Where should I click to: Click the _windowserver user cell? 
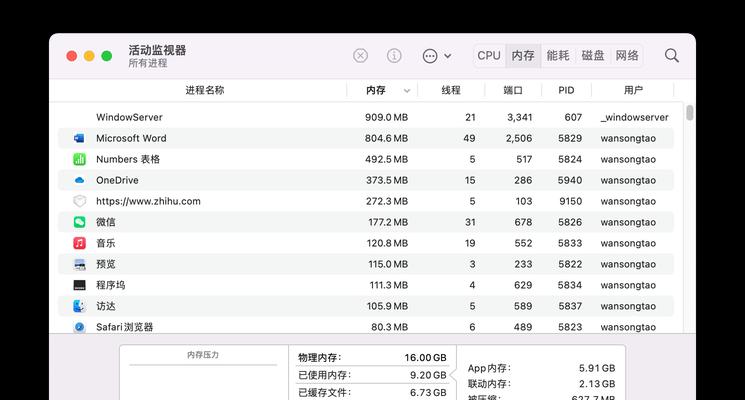tap(634, 117)
